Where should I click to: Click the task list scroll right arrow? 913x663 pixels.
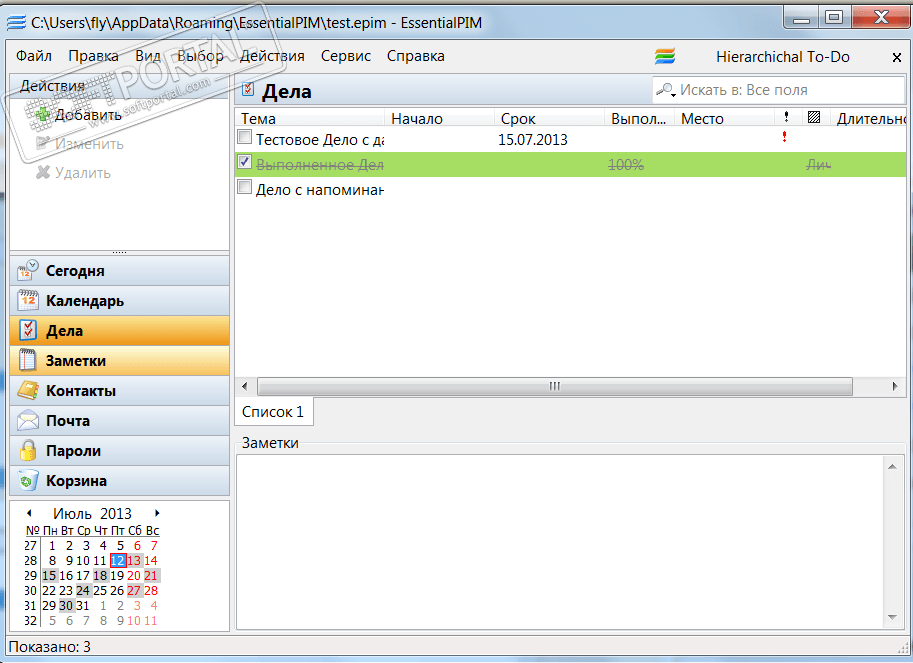click(895, 386)
